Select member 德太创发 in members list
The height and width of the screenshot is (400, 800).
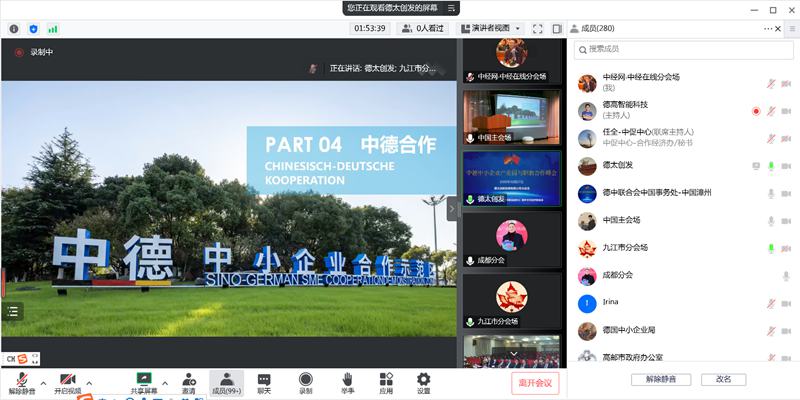pos(684,165)
